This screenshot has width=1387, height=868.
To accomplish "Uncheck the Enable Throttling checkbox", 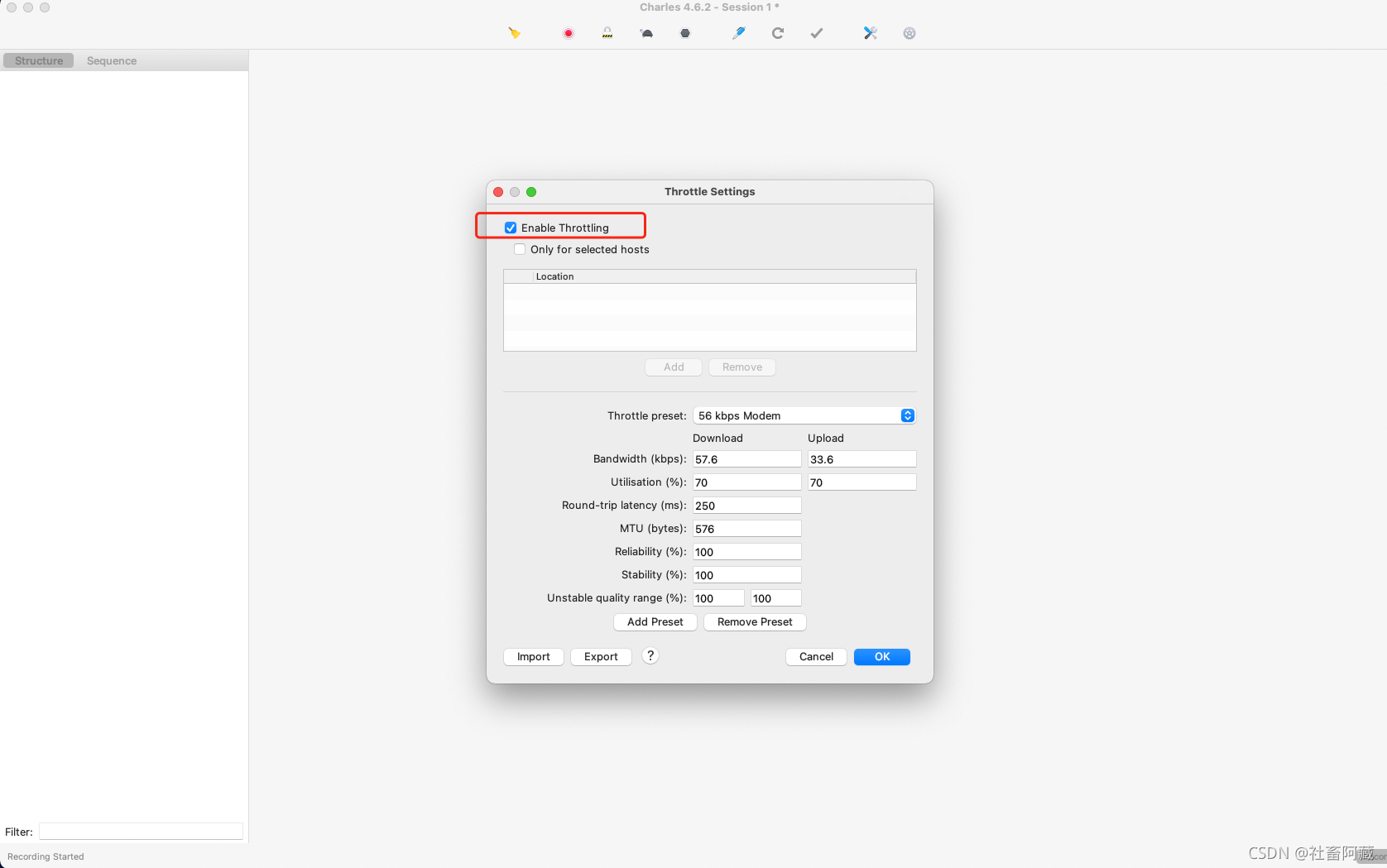I will 511,228.
